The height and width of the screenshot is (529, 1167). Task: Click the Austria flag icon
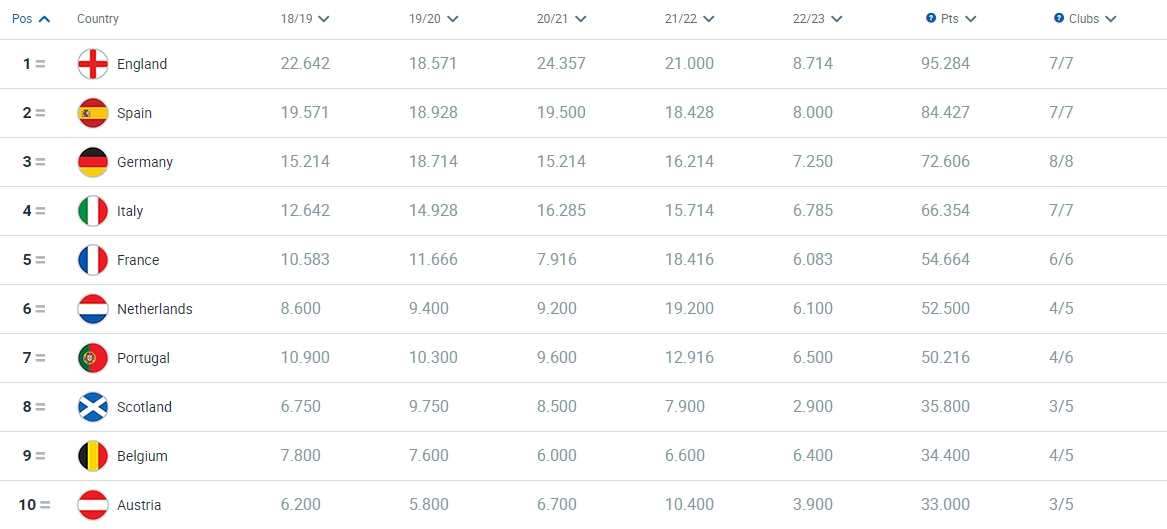93,505
